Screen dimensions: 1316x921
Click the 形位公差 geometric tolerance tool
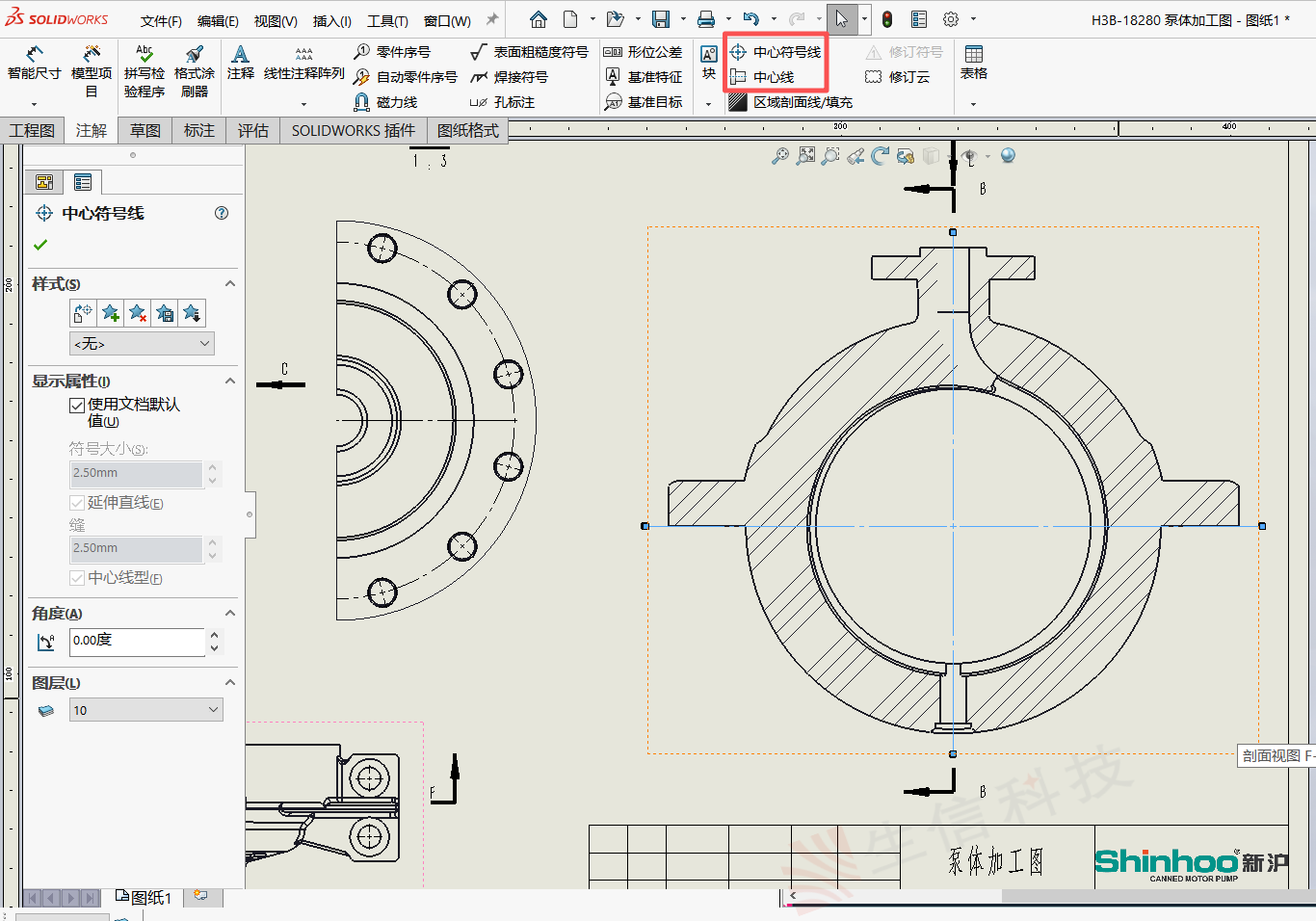click(x=643, y=52)
